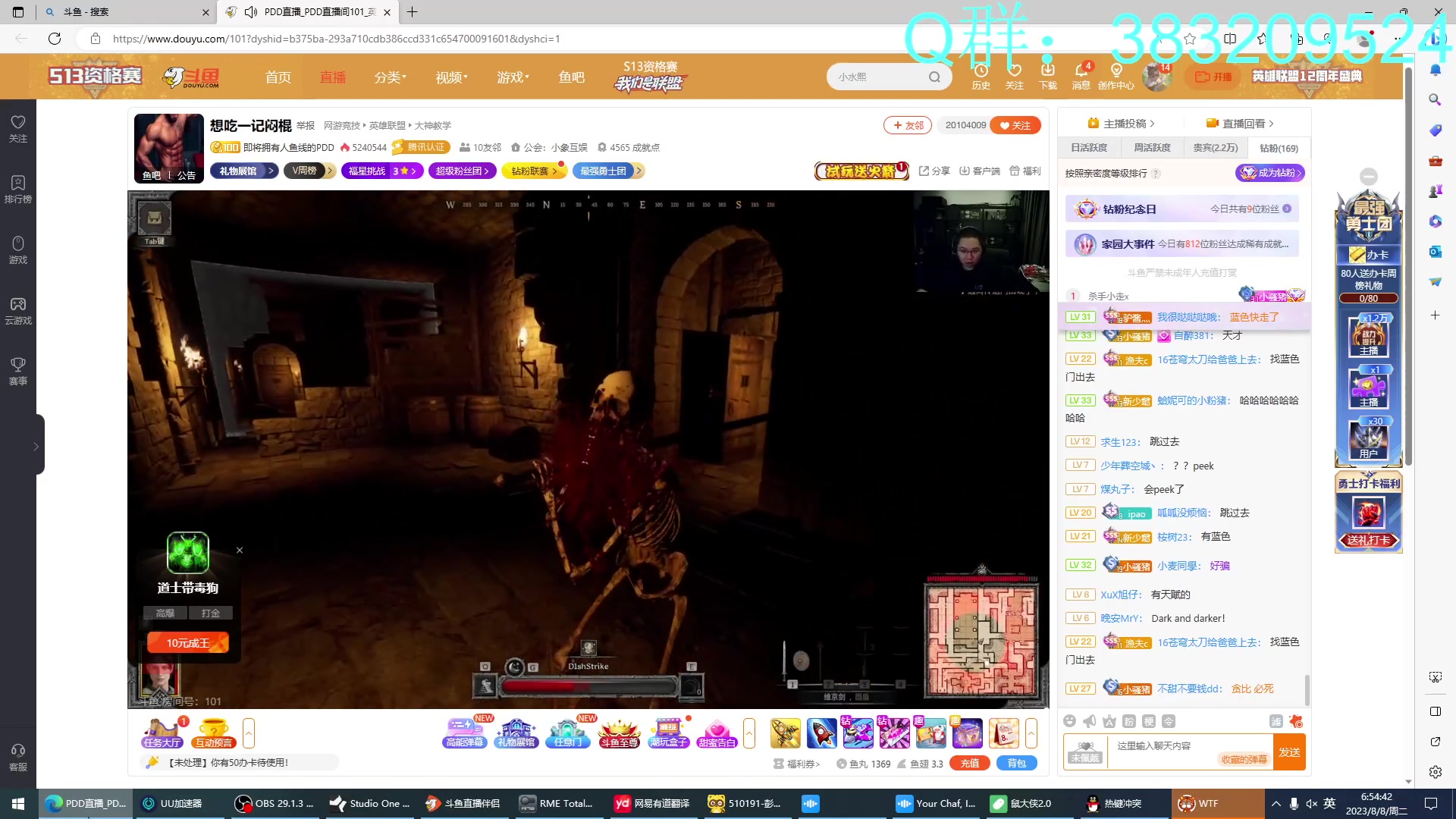Click the 发送 send button

(x=1289, y=752)
